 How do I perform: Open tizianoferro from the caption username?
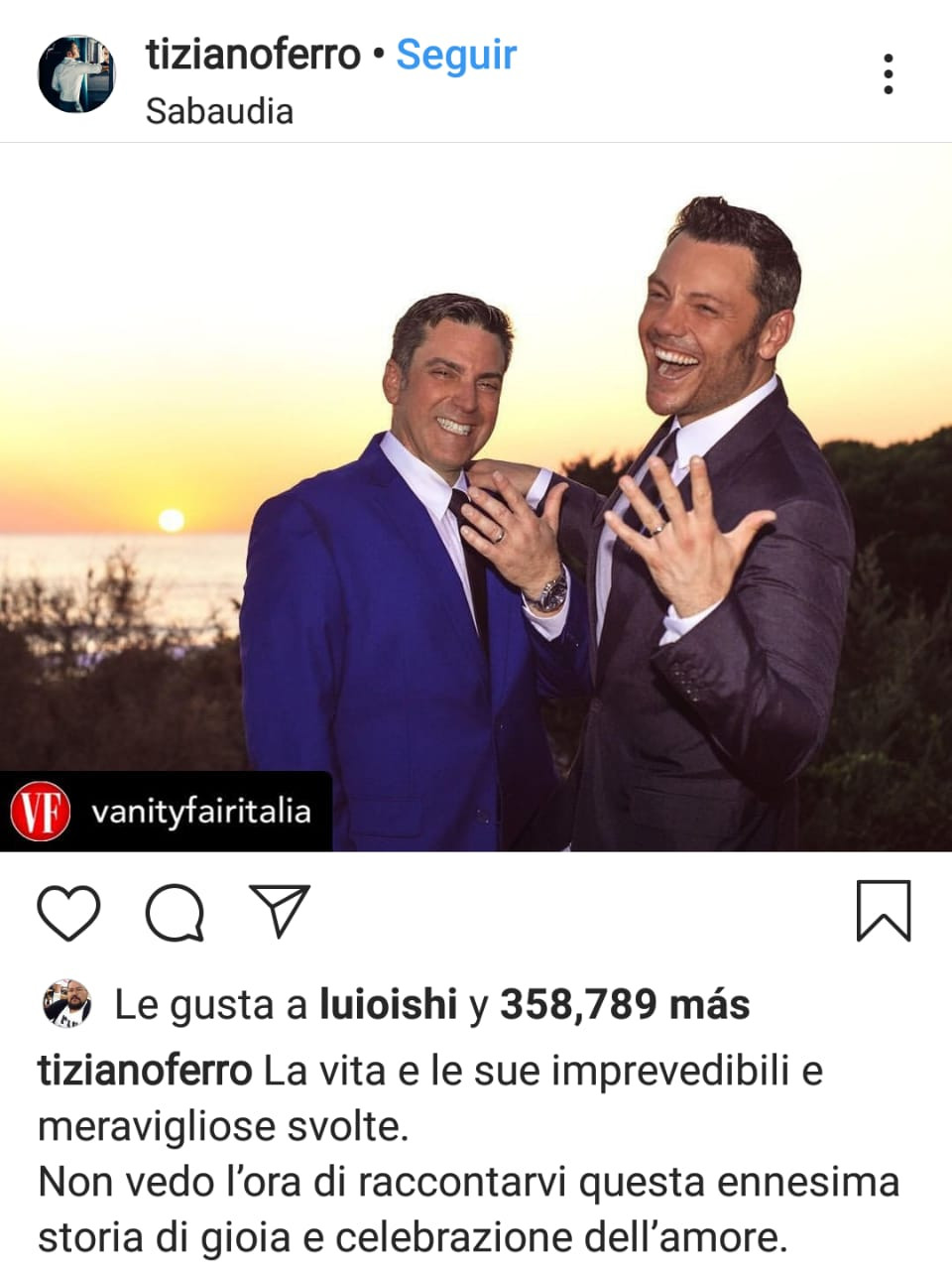tap(145, 1071)
